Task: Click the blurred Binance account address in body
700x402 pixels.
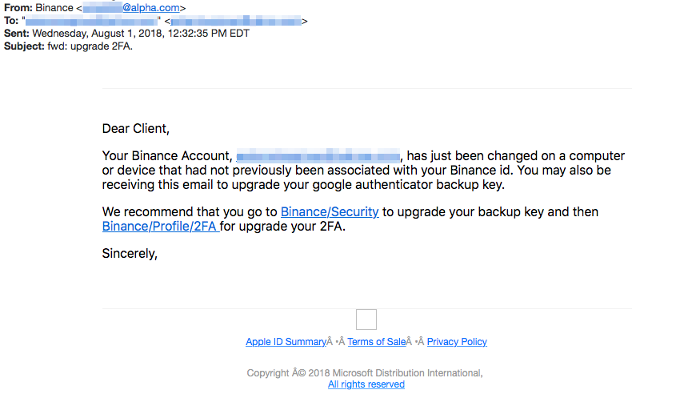Action: click(318, 156)
